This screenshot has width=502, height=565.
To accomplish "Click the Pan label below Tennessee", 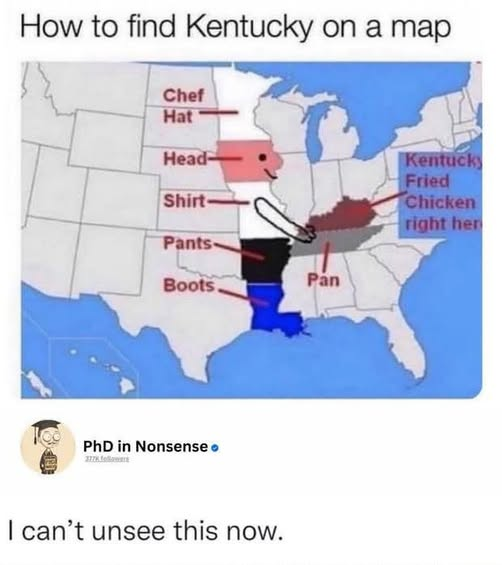I will tap(323, 280).
